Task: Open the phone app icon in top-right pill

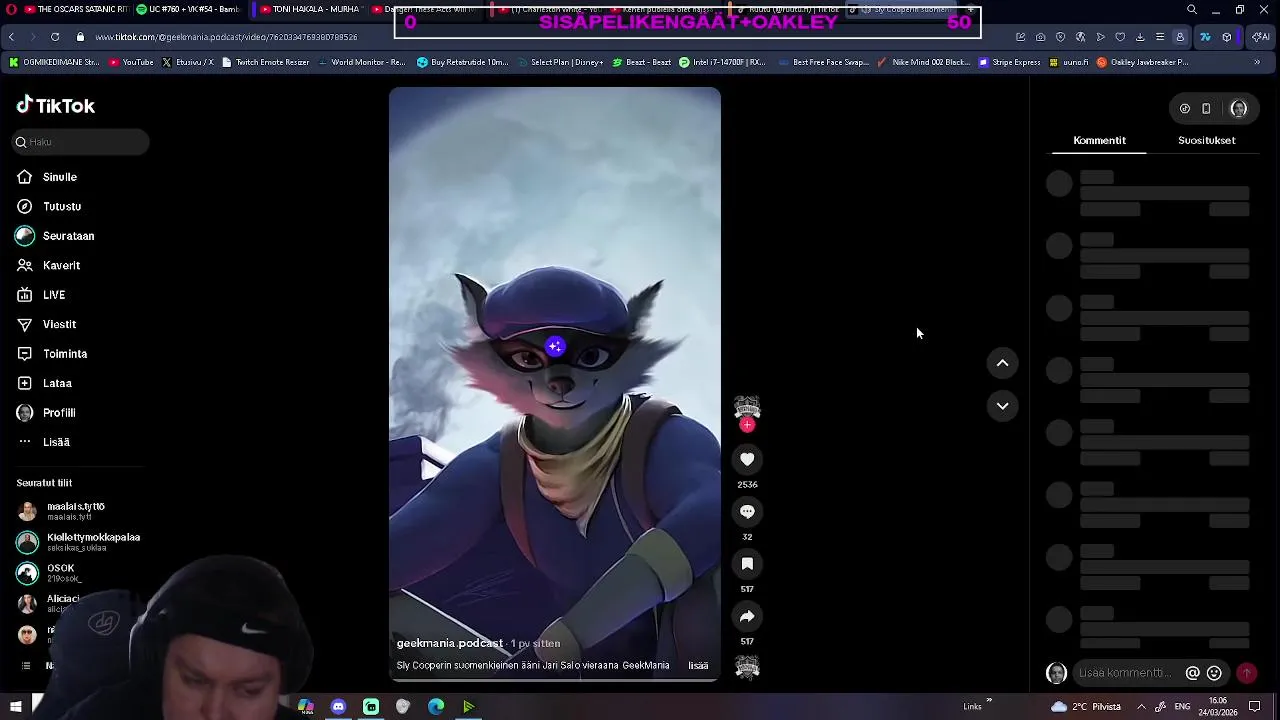Action: (1206, 109)
